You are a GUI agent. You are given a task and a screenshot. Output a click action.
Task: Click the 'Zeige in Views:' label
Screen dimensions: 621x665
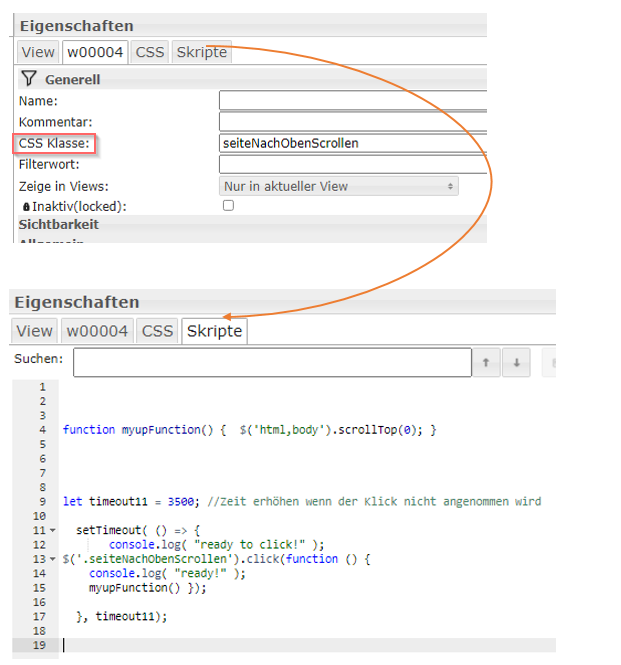click(64, 186)
